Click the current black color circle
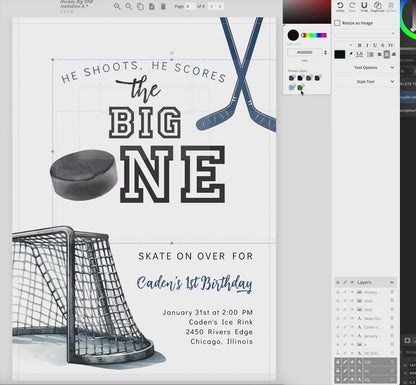The width and height of the screenshot is (416, 385). (x=293, y=35)
